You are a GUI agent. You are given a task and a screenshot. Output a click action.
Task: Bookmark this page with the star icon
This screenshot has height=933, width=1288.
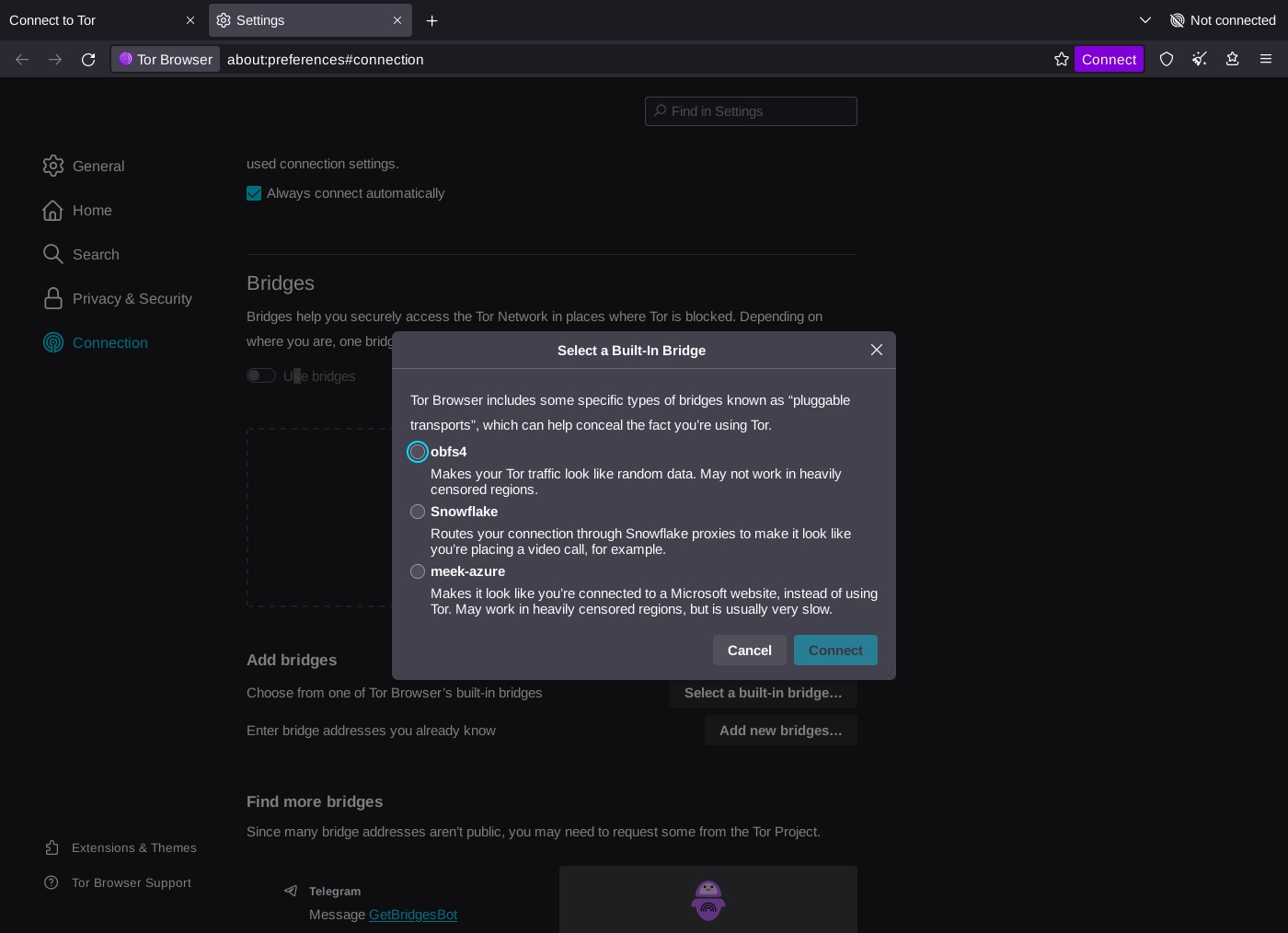1062,59
